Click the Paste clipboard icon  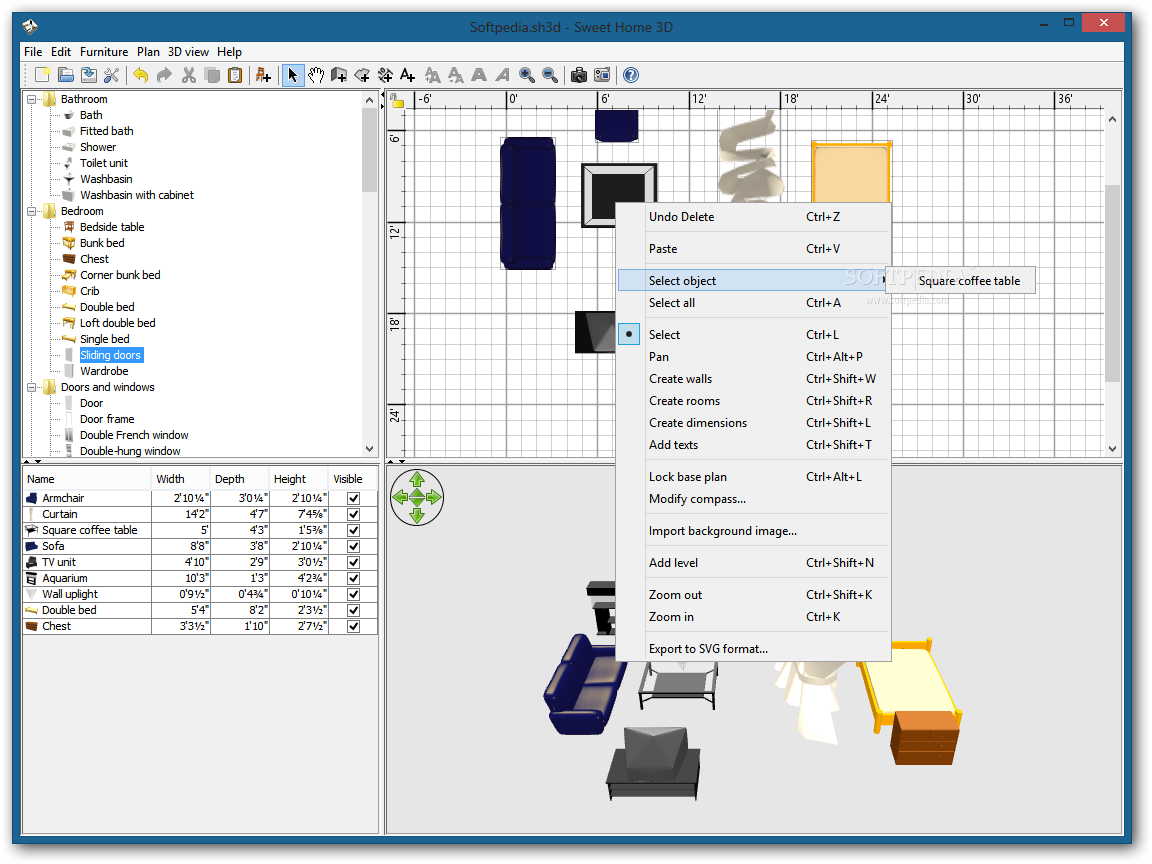[235, 75]
